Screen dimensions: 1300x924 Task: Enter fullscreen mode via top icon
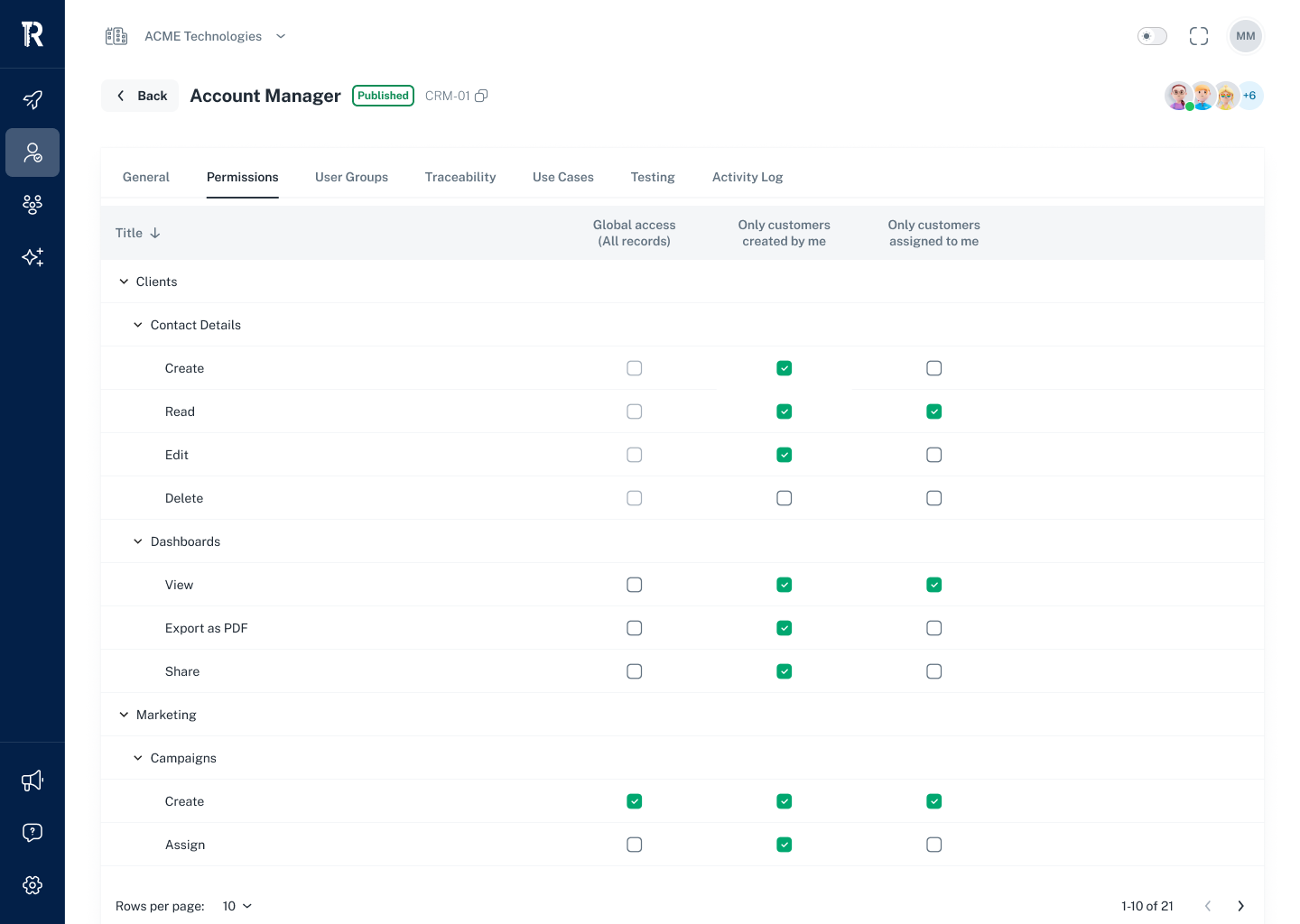coord(1199,36)
